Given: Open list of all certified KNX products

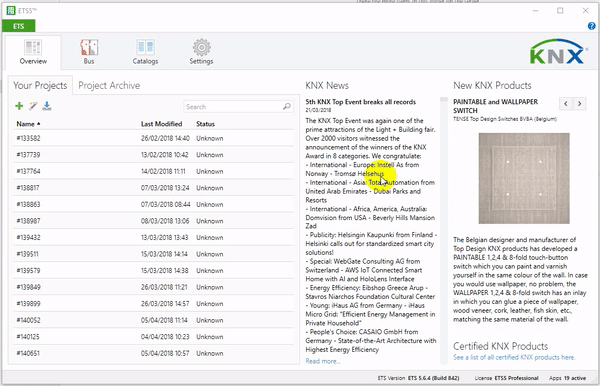Looking at the screenshot, I should click(x=514, y=357).
